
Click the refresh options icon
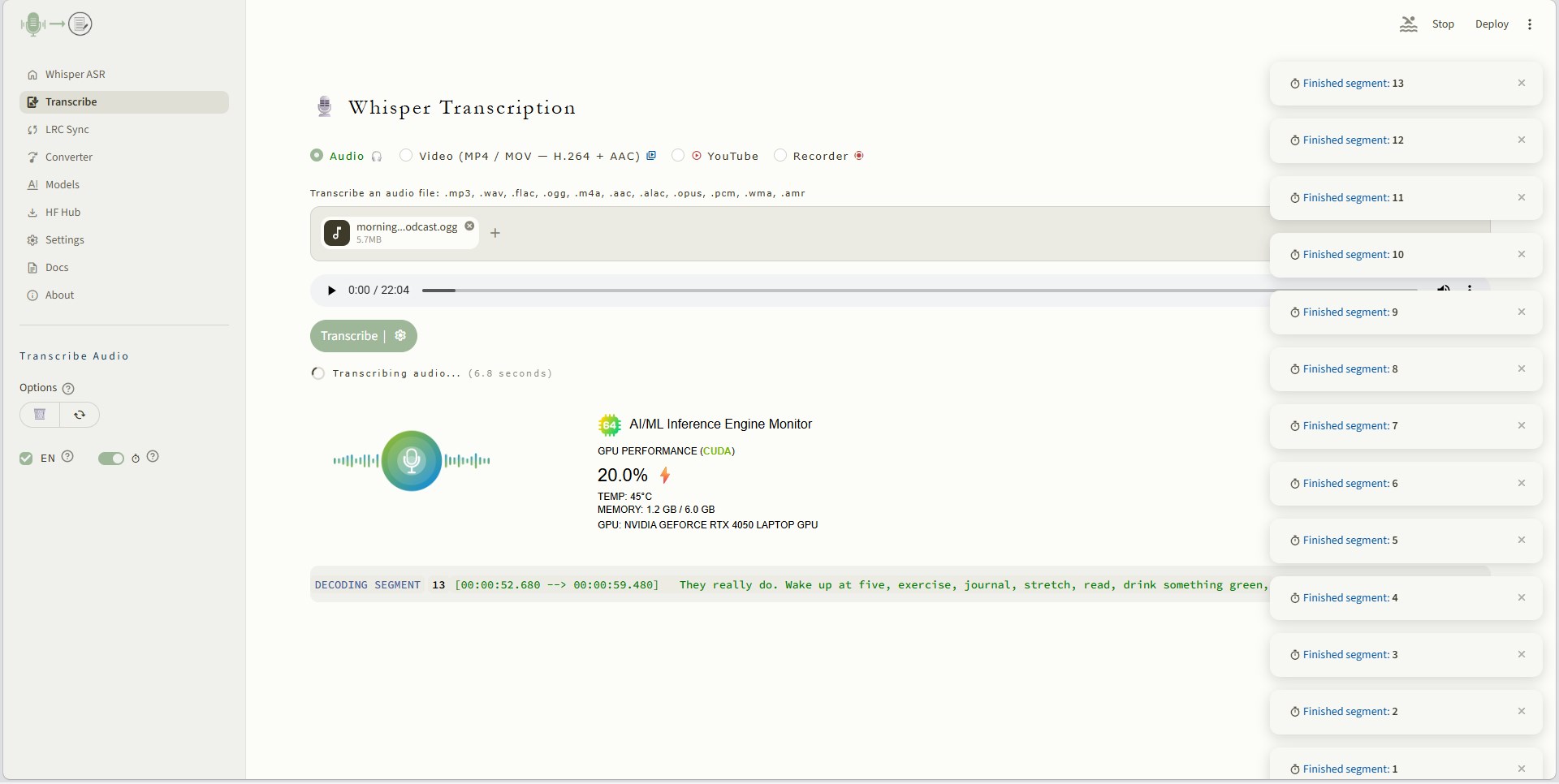80,415
